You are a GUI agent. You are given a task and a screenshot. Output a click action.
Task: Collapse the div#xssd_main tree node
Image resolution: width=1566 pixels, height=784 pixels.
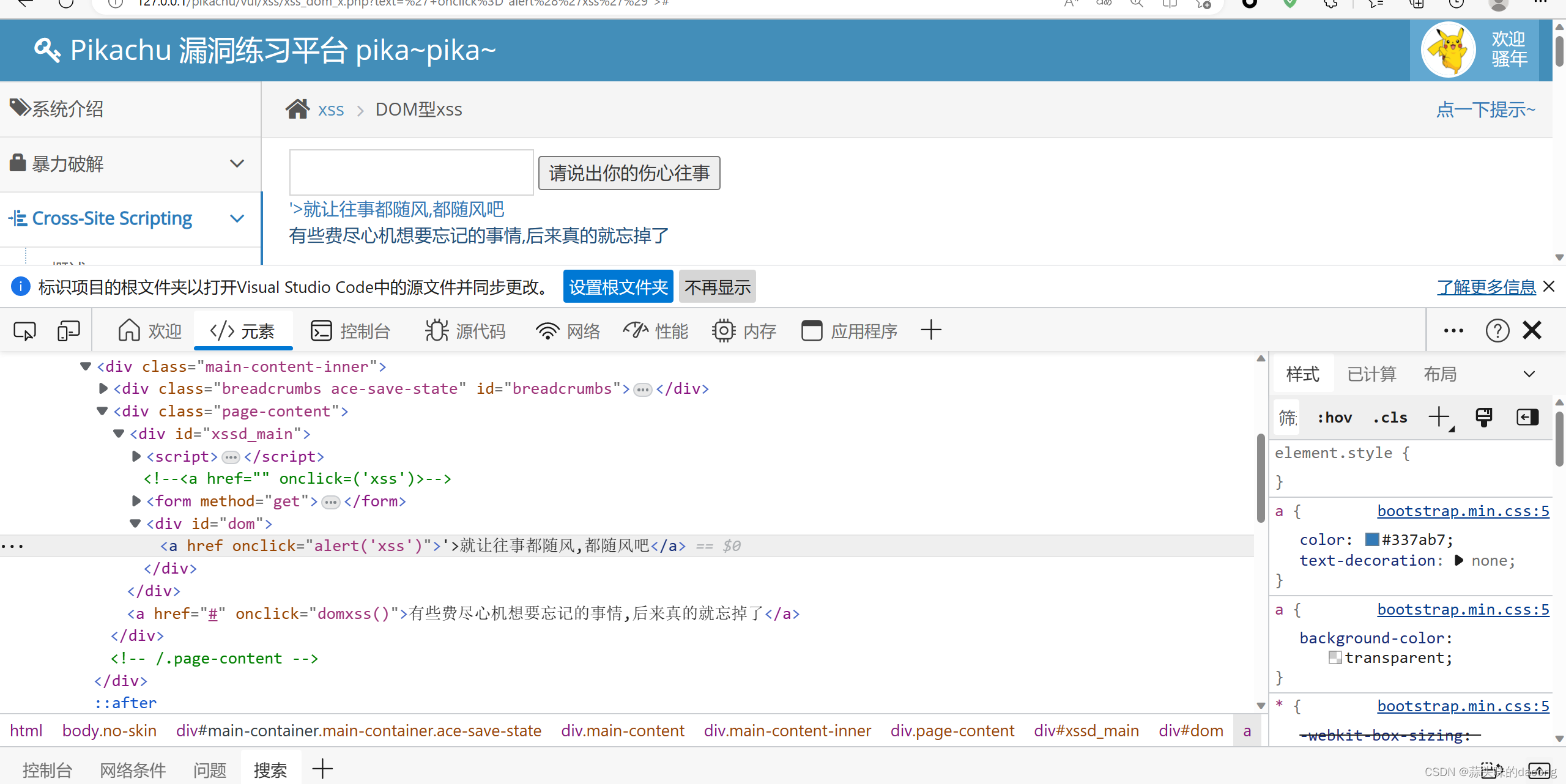118,434
